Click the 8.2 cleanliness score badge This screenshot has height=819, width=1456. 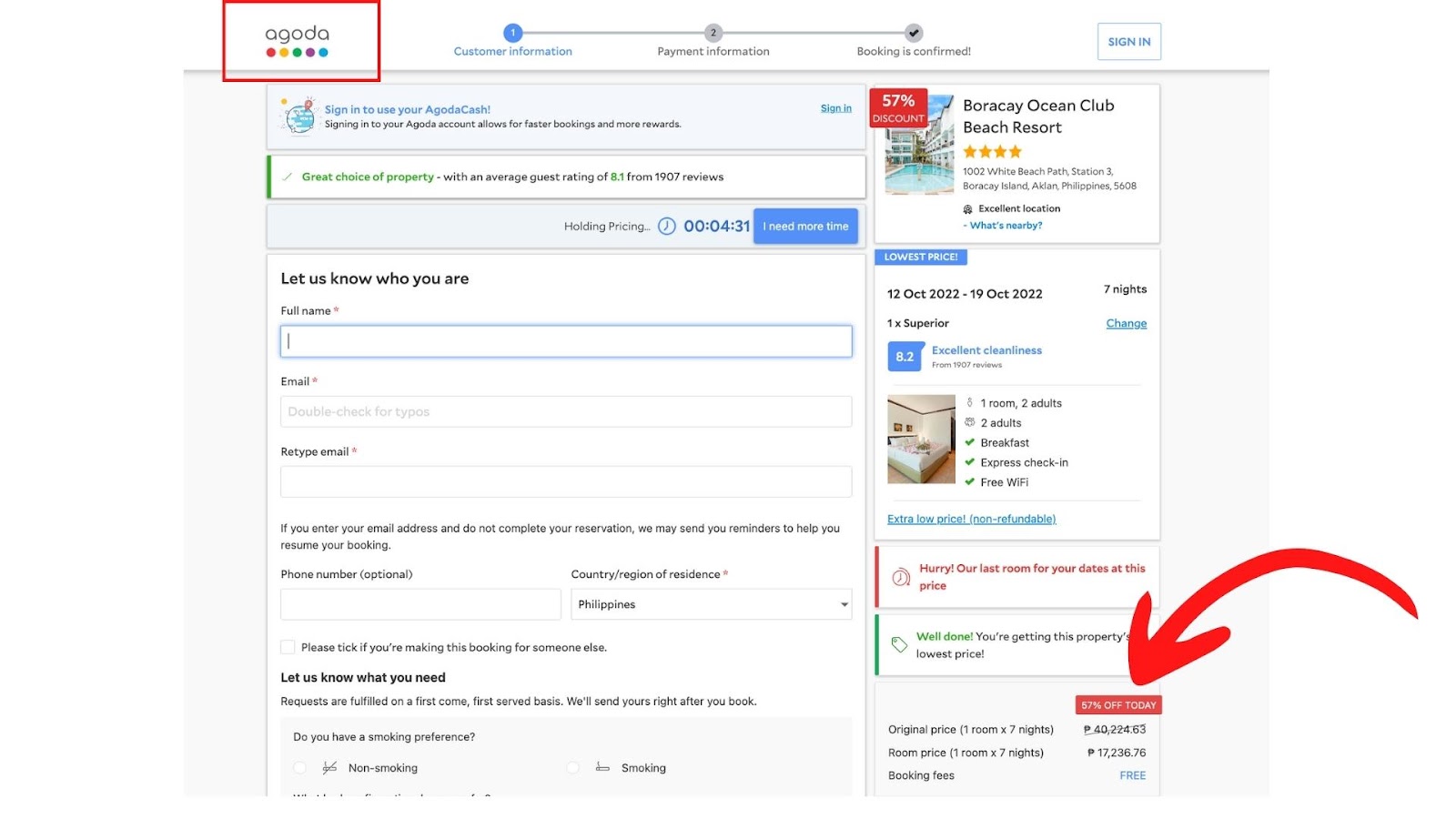tap(905, 357)
